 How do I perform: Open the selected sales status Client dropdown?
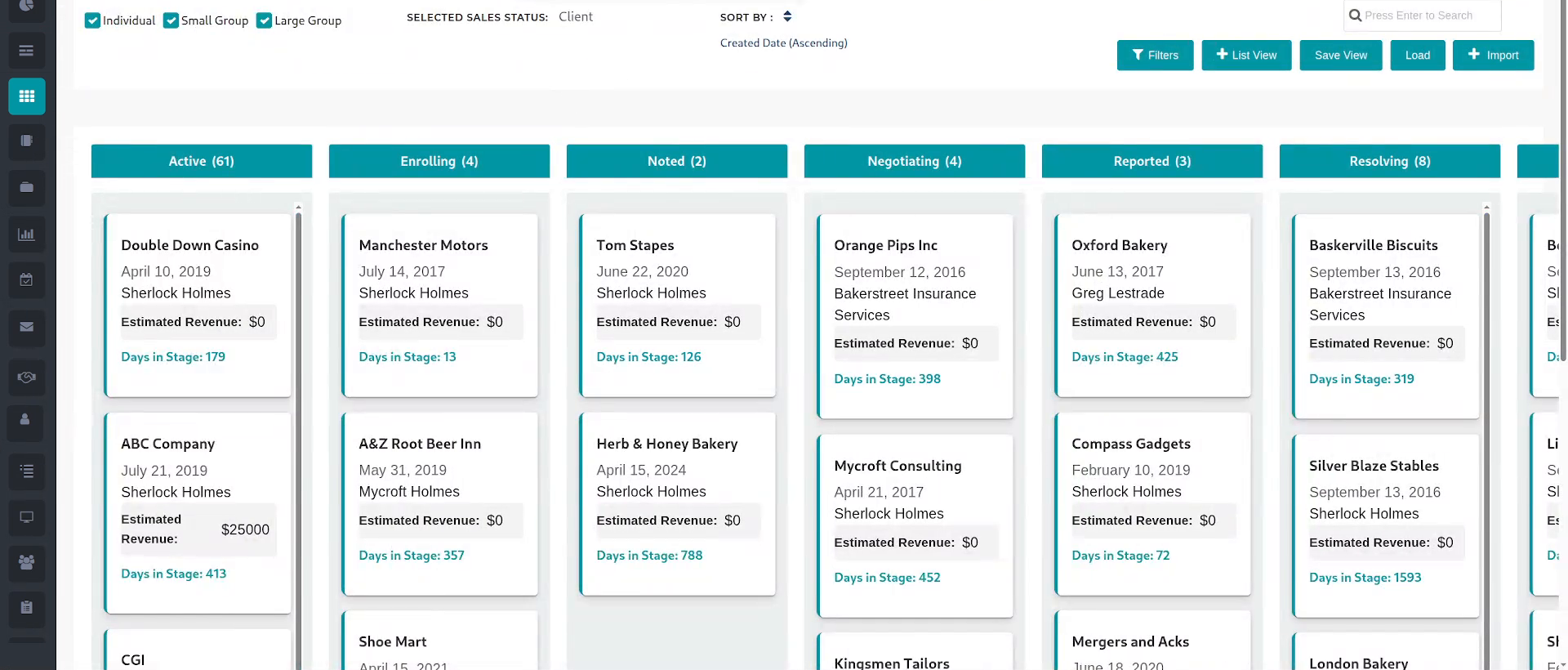pyautogui.click(x=575, y=16)
